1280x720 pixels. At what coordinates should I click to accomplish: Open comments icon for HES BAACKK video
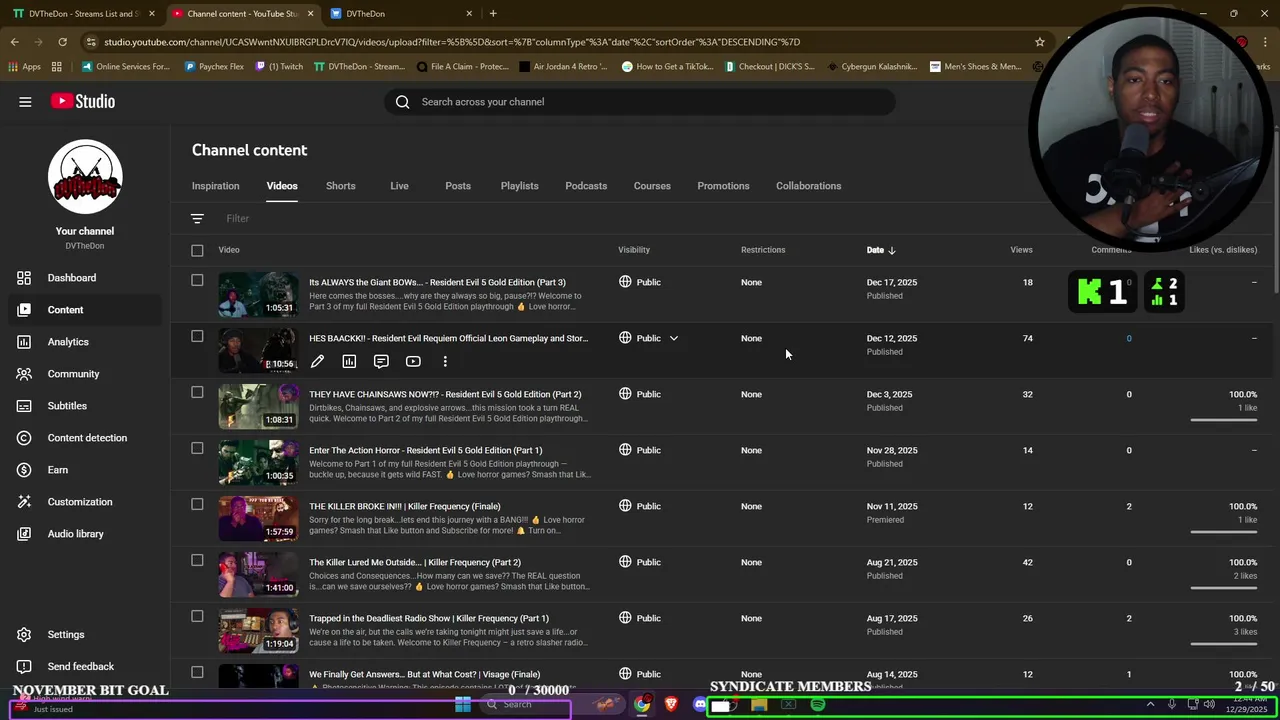(x=381, y=361)
